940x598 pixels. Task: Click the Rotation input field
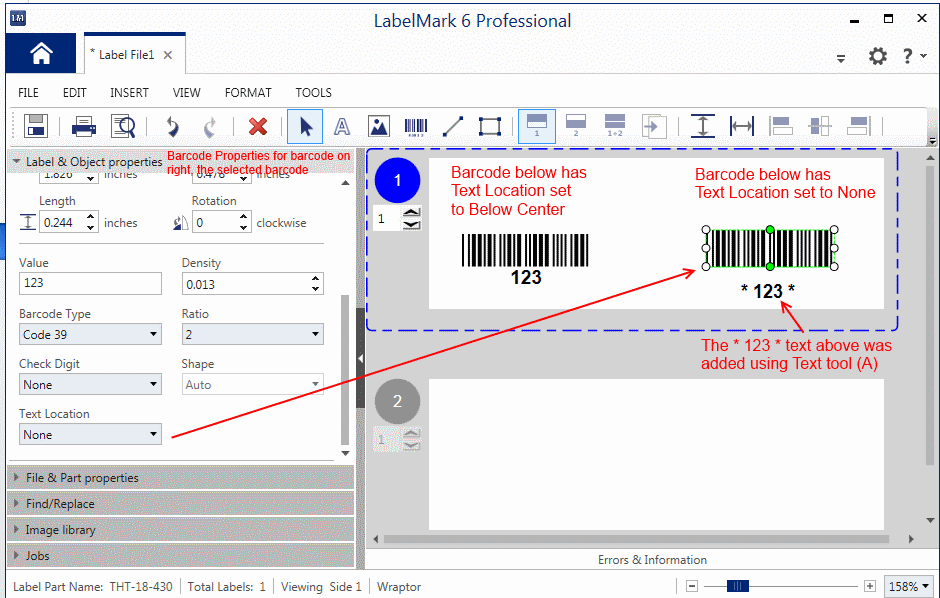215,223
